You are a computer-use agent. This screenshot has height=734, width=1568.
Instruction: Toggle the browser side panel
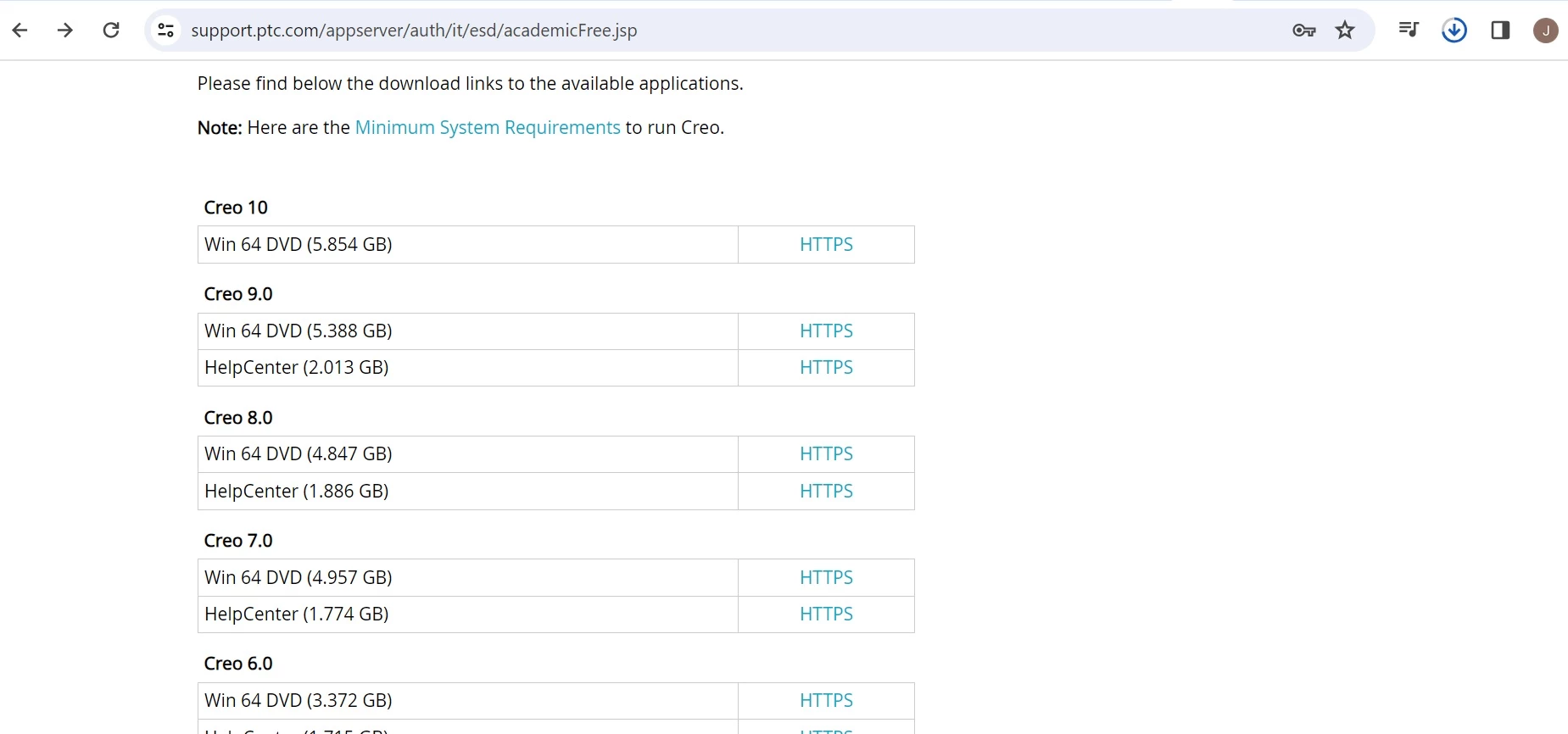(1500, 31)
